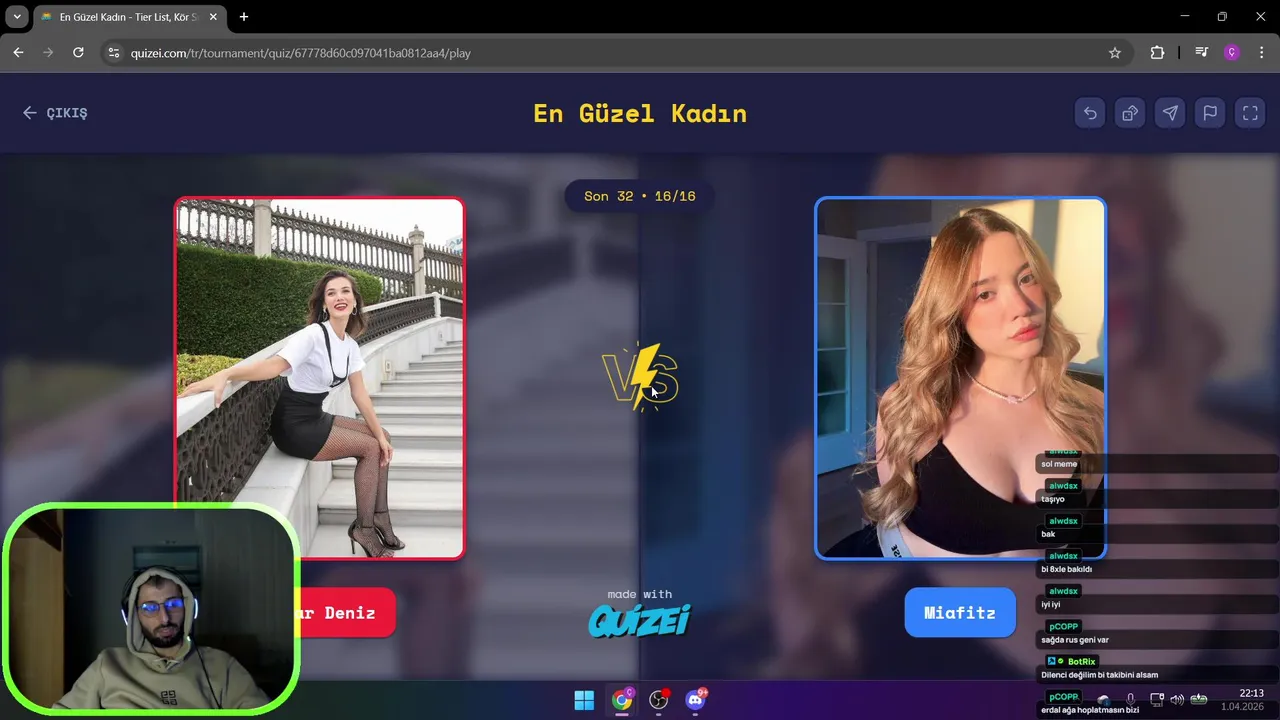Click the flag report icon

coord(1210,113)
